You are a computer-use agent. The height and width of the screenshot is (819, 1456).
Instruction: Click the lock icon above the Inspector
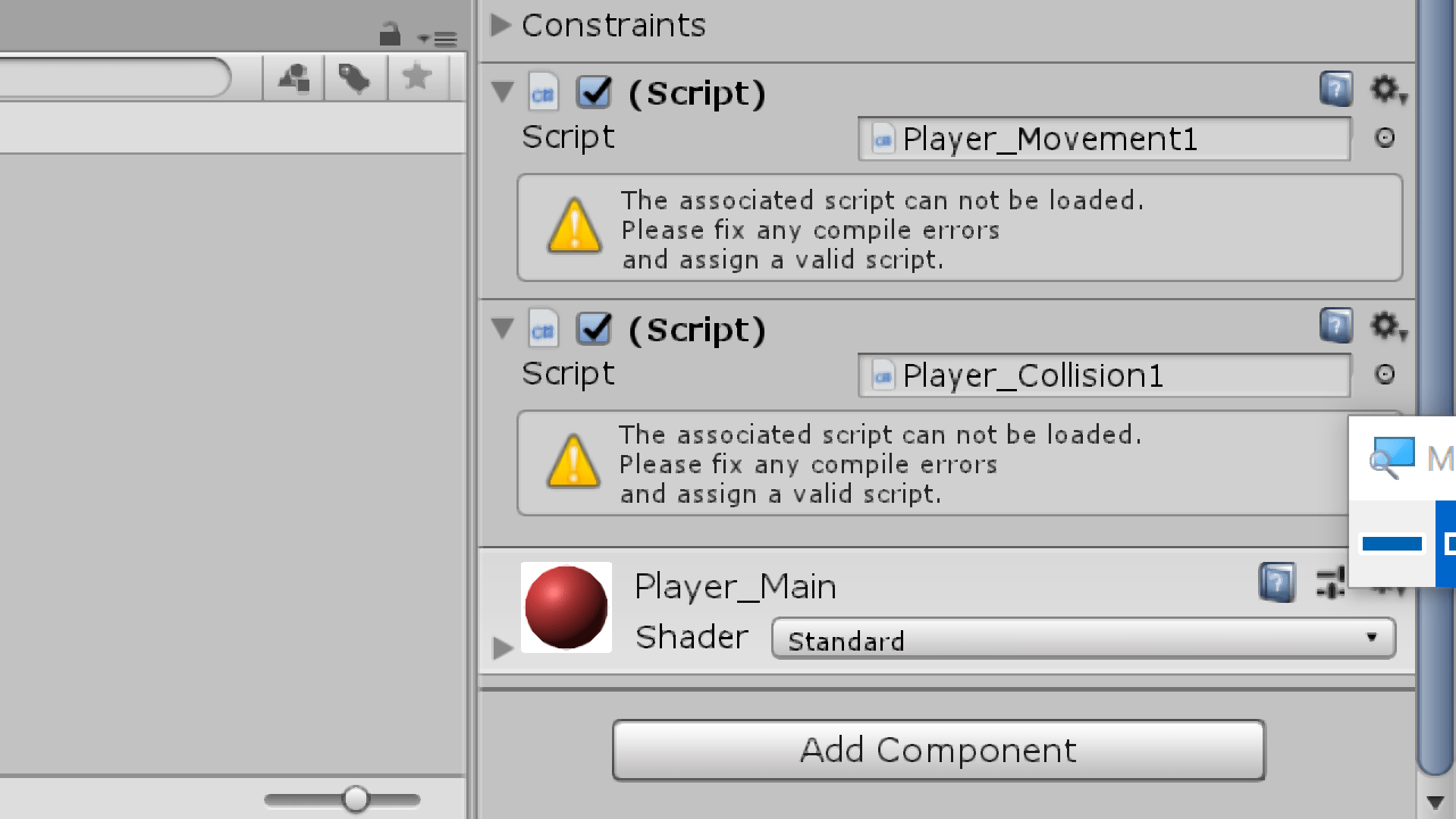pyautogui.click(x=391, y=35)
